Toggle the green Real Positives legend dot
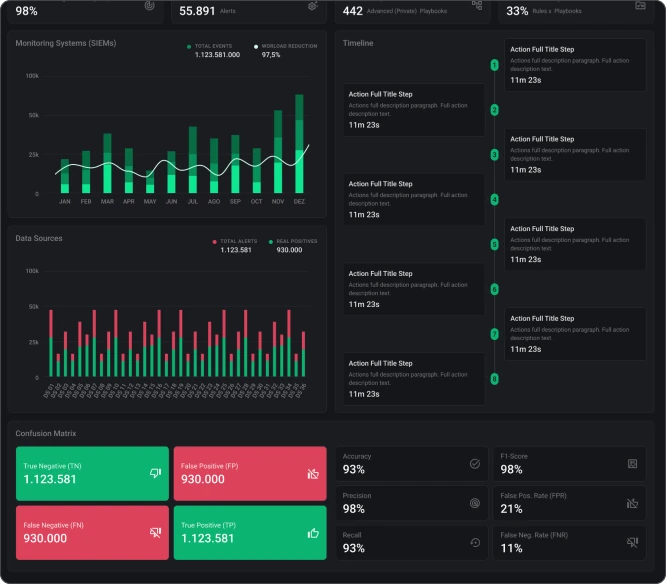Image resolution: width=666 pixels, height=584 pixels. [x=271, y=242]
